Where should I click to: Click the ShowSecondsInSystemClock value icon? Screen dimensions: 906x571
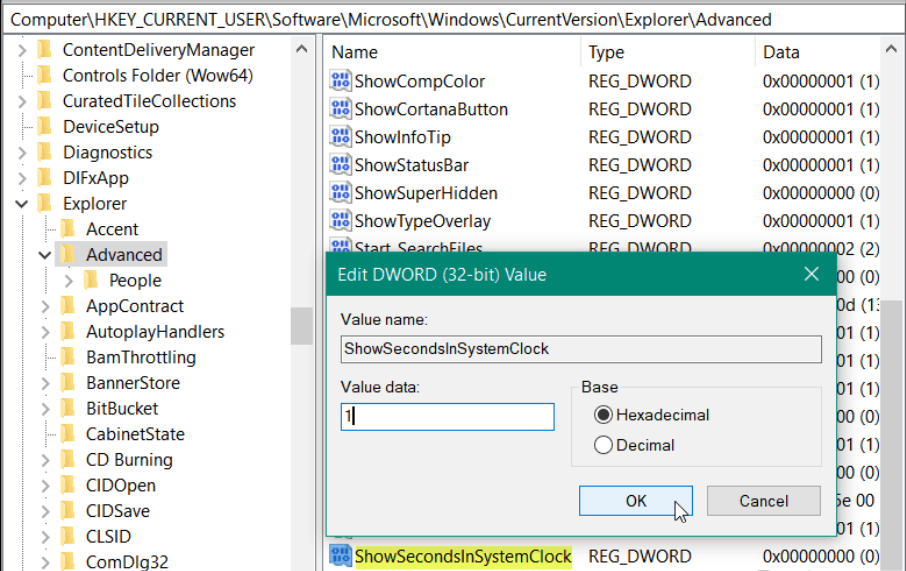click(341, 557)
